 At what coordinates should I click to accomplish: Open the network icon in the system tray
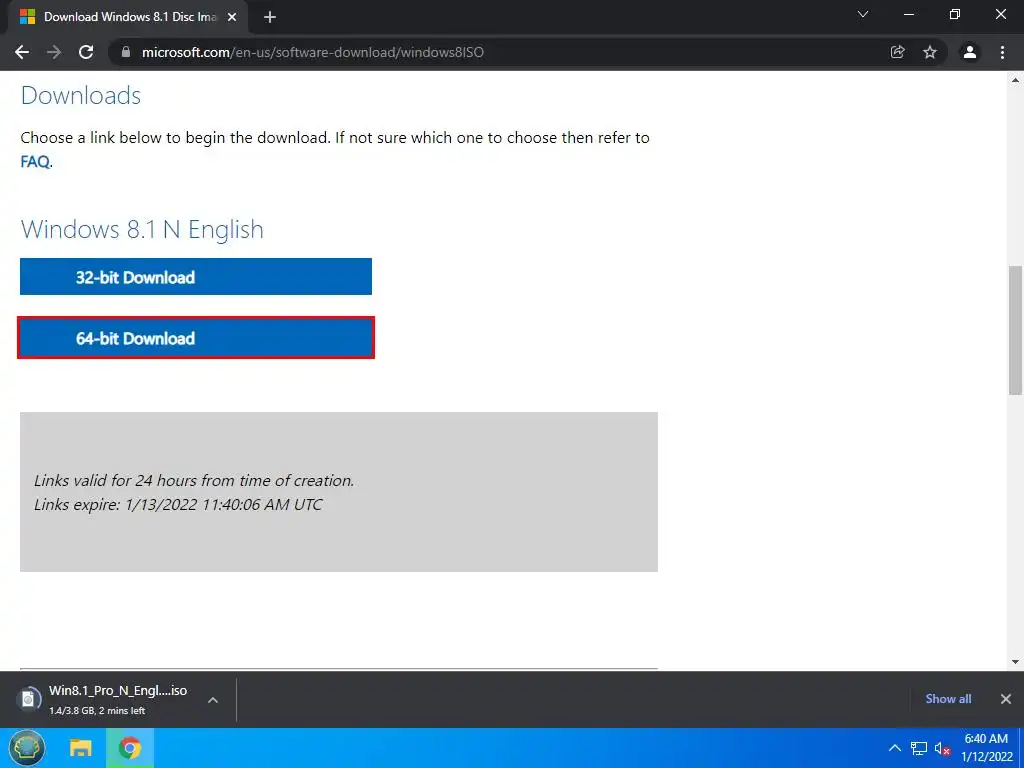click(919, 748)
